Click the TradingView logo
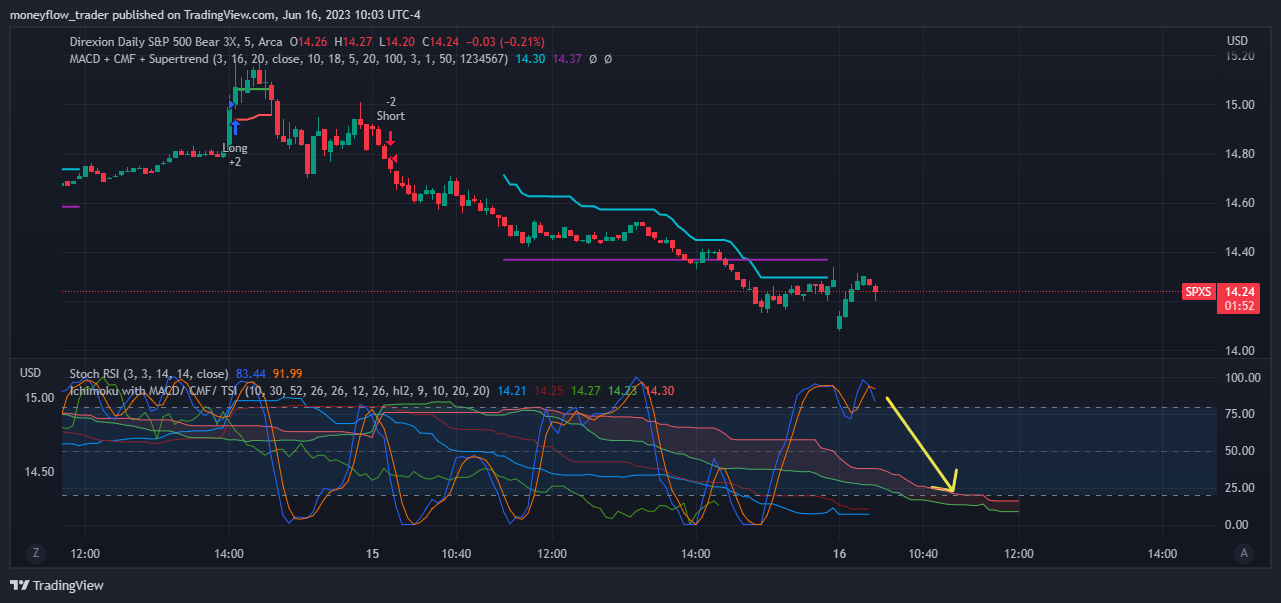1281x603 pixels. tap(57, 585)
